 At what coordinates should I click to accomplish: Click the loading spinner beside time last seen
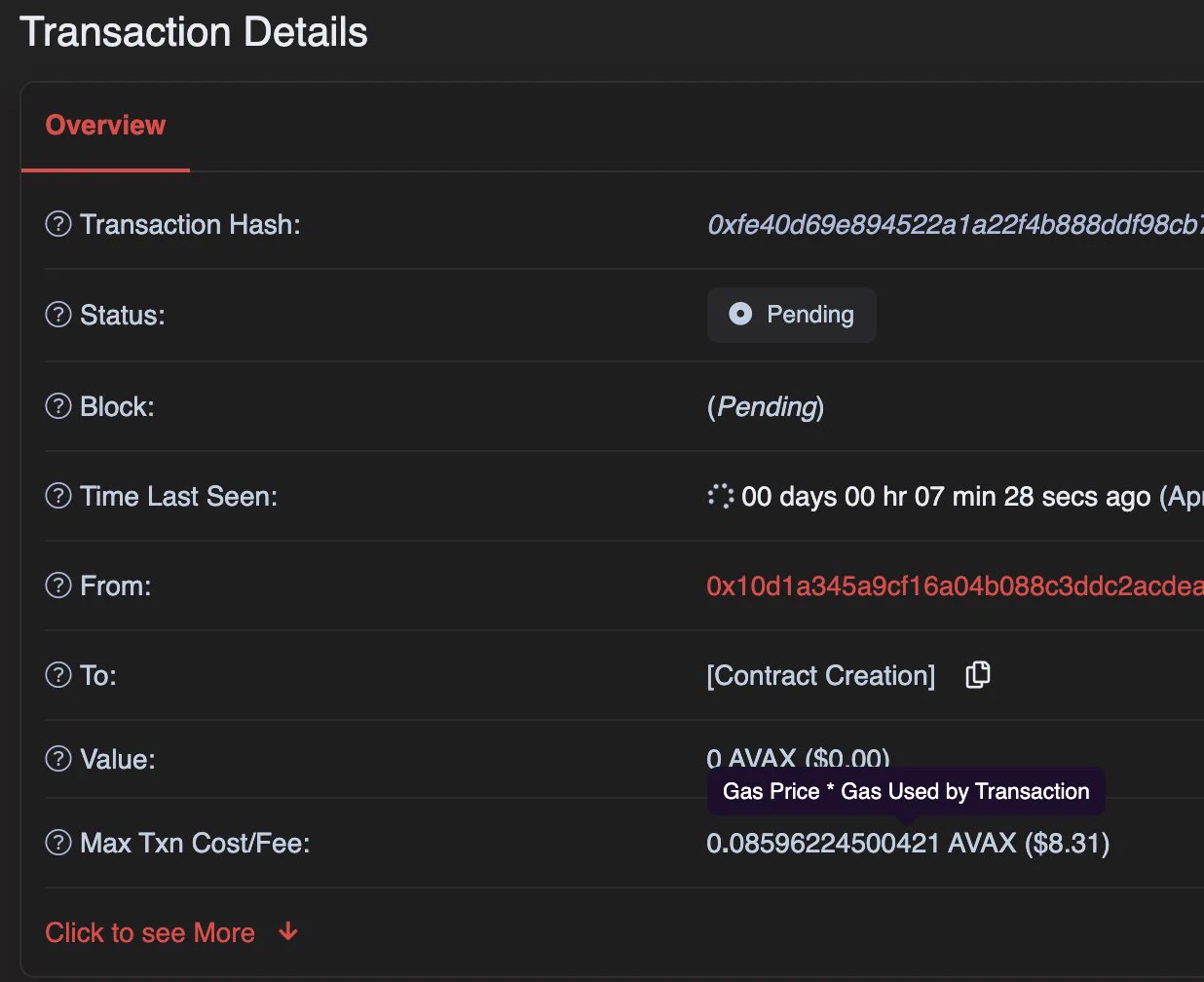pos(721,496)
